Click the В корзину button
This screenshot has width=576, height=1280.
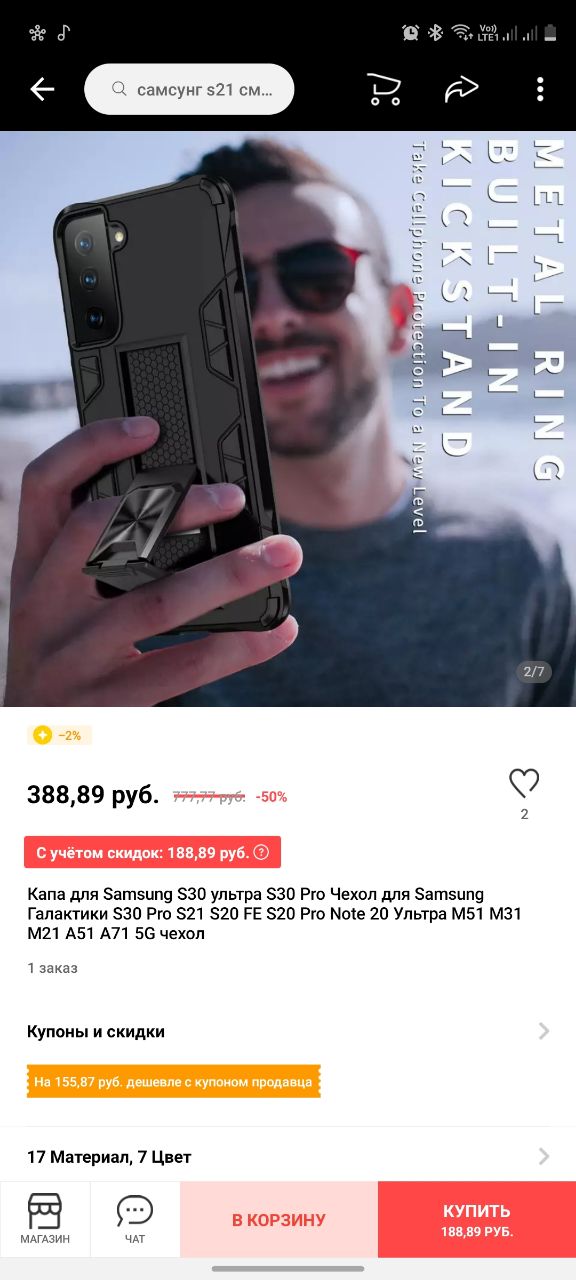tap(279, 1220)
